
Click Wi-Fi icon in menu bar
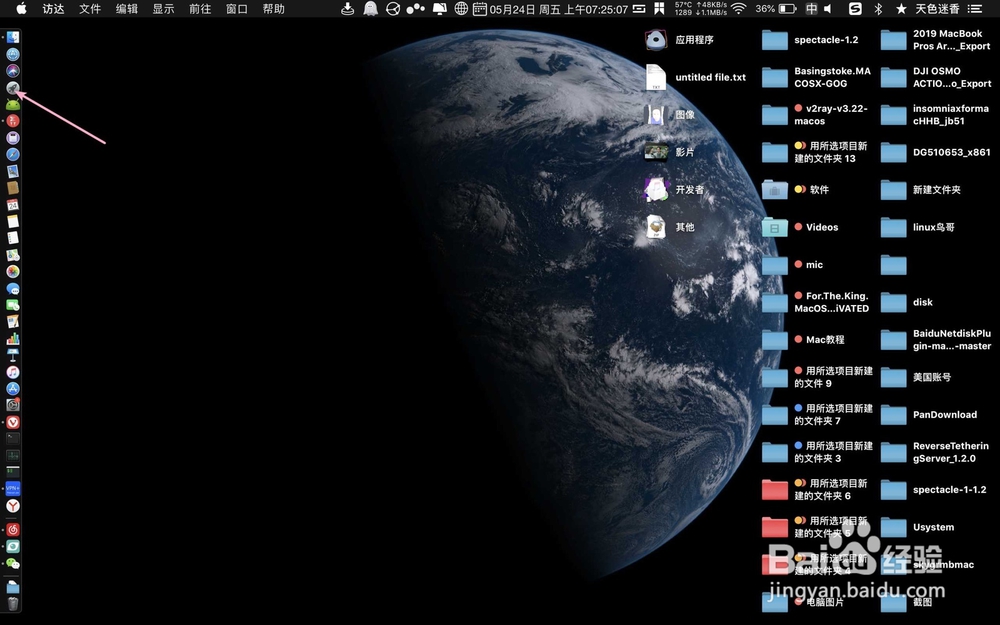pos(739,9)
